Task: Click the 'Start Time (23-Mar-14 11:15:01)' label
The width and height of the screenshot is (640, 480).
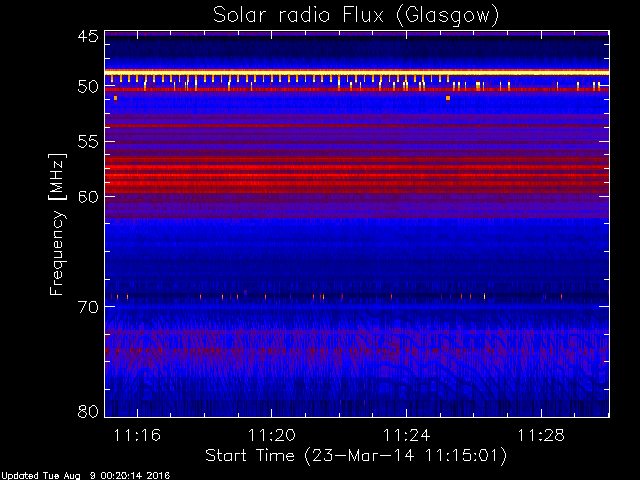Action: coord(356,456)
